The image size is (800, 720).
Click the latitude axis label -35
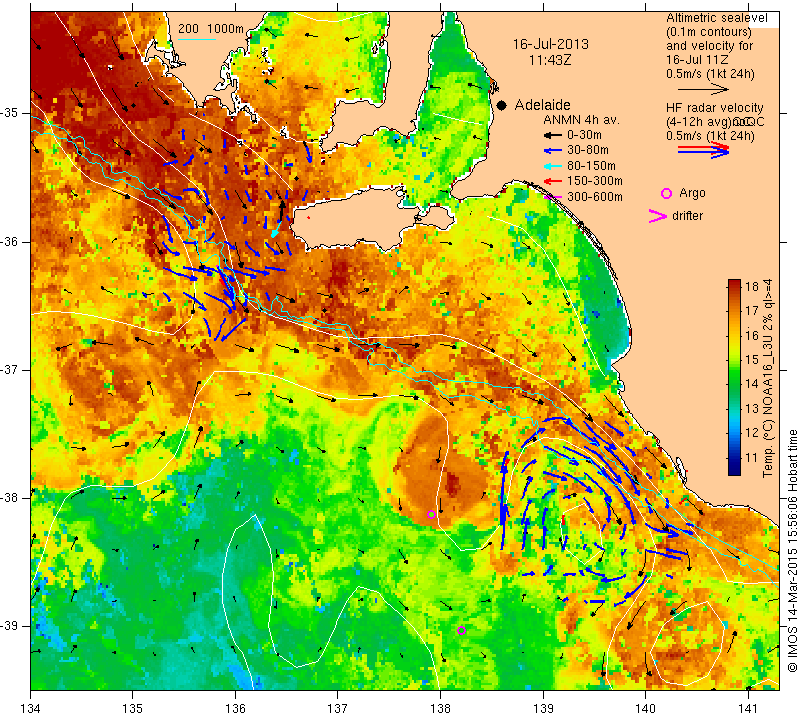(11, 113)
